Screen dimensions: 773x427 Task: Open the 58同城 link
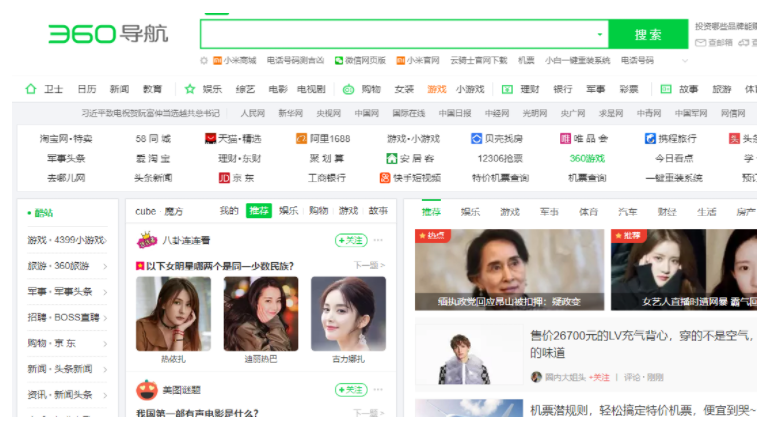pos(153,139)
